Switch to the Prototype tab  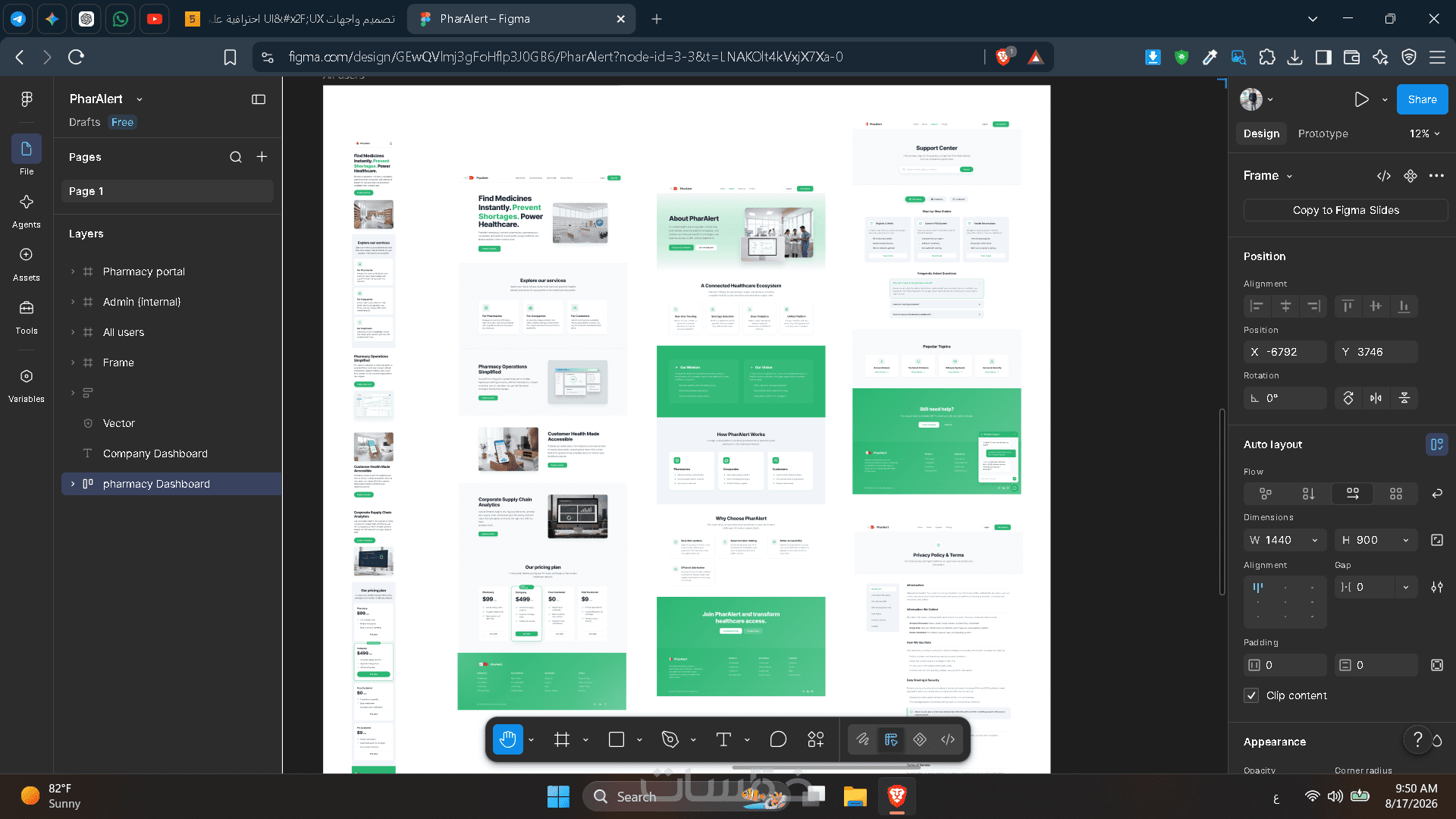(1323, 133)
